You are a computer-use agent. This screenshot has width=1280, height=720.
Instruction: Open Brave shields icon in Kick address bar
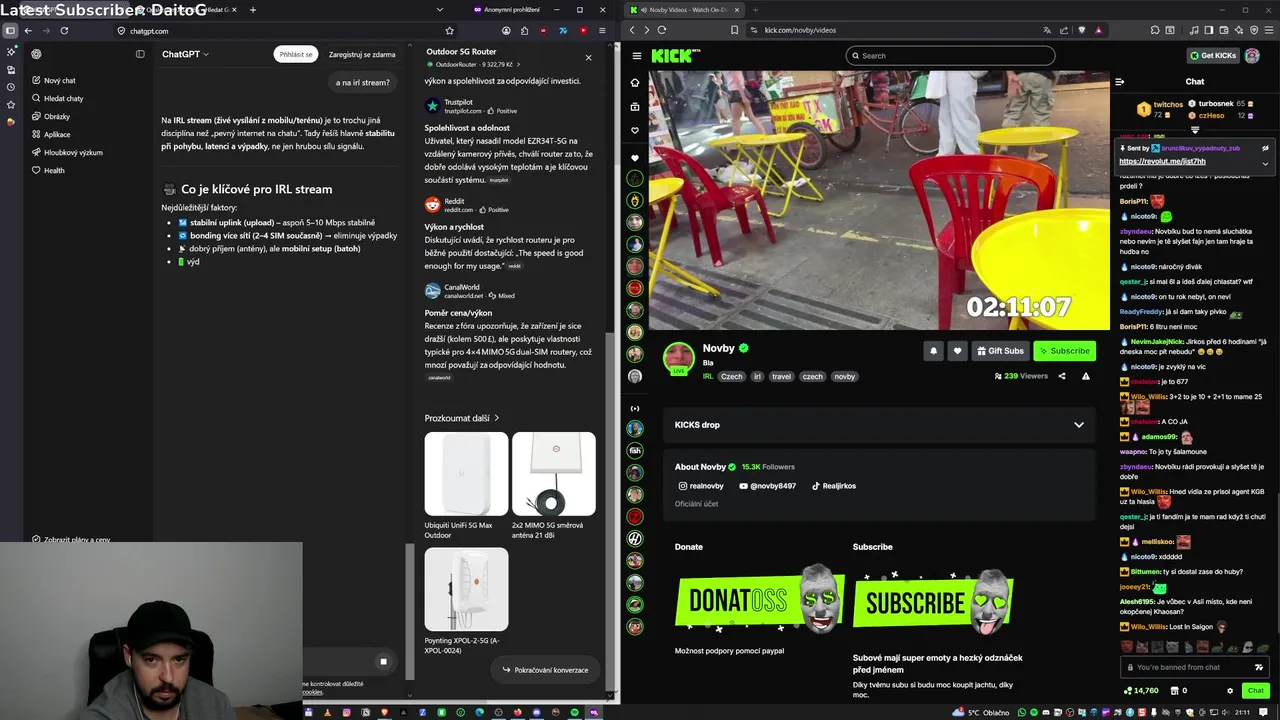1081,30
